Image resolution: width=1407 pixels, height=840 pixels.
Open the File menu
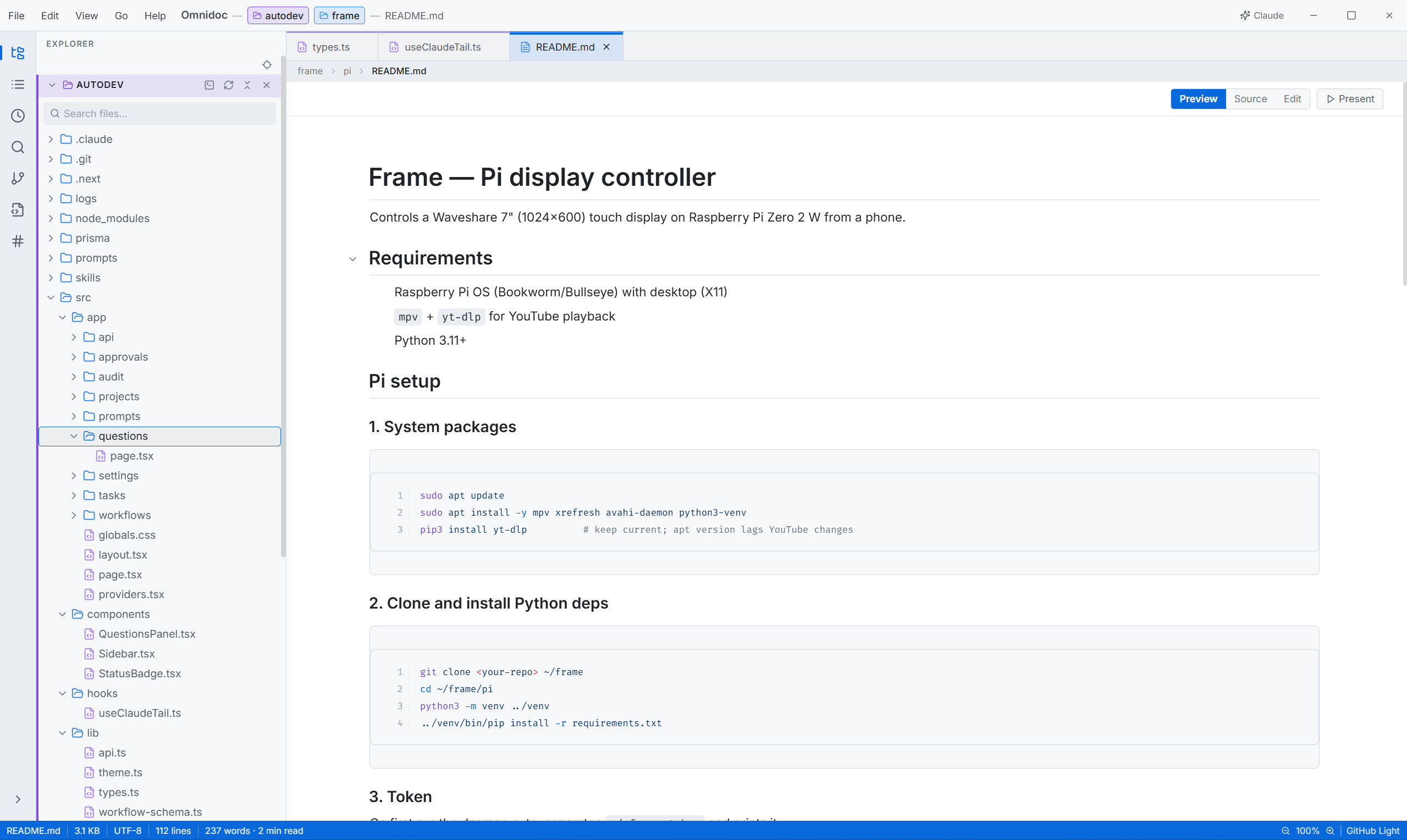(16, 15)
